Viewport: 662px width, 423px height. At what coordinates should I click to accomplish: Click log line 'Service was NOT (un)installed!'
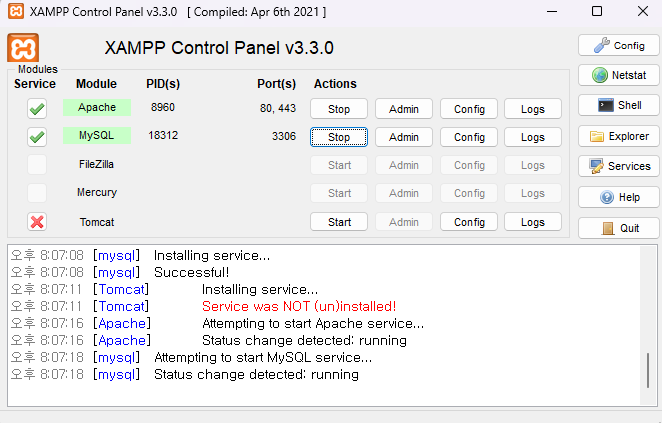[x=299, y=306]
